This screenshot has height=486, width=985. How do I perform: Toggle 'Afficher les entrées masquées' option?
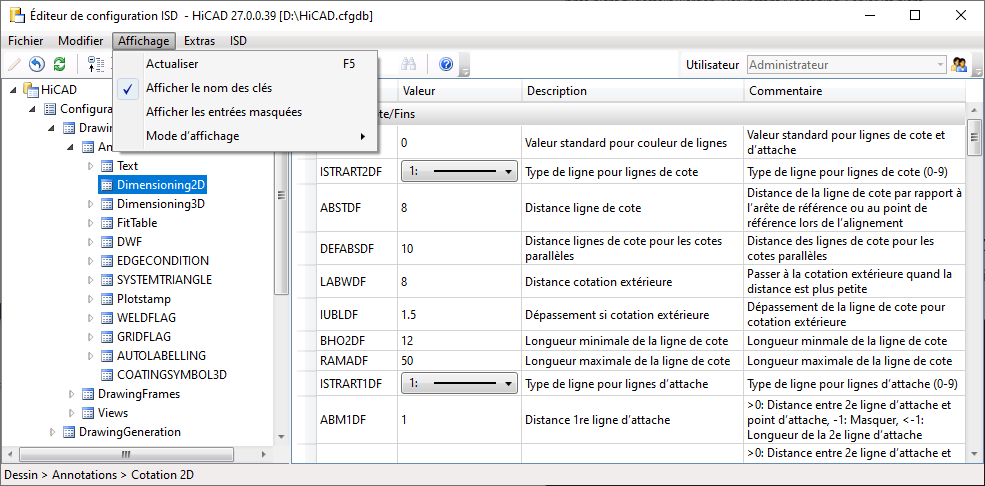pos(223,112)
